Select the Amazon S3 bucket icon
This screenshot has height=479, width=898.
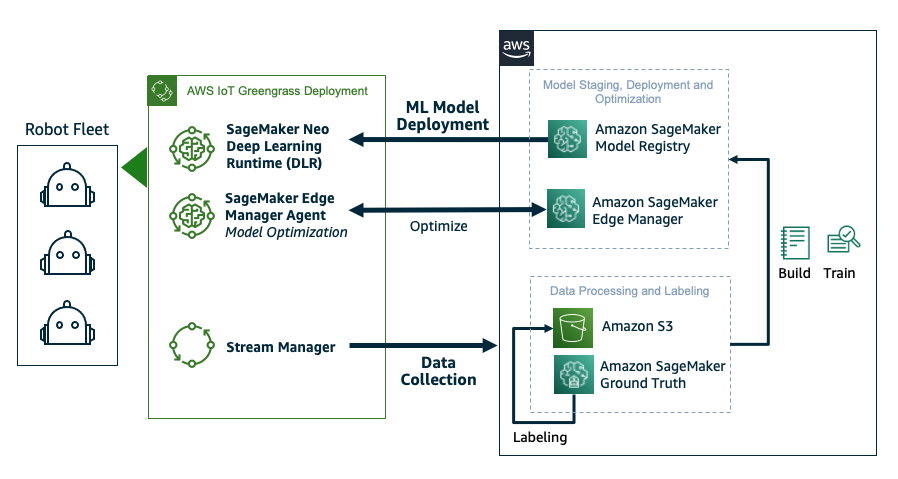573,328
